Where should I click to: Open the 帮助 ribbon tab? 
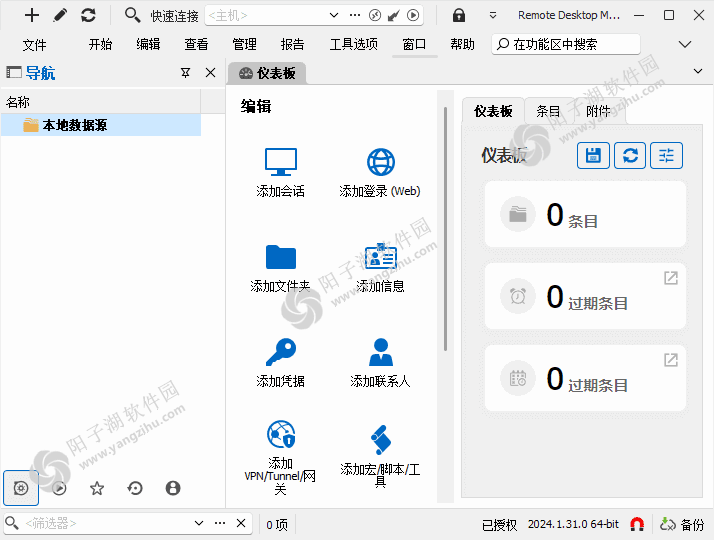coord(462,44)
